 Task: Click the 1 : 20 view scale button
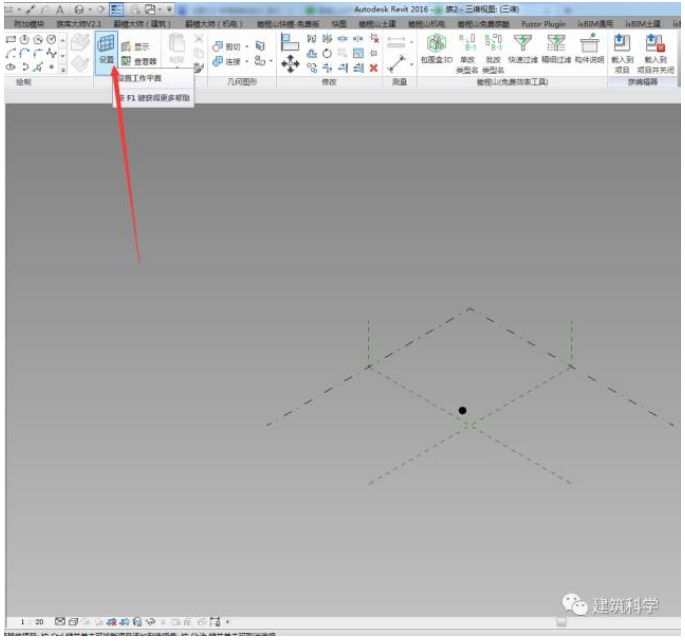31,622
